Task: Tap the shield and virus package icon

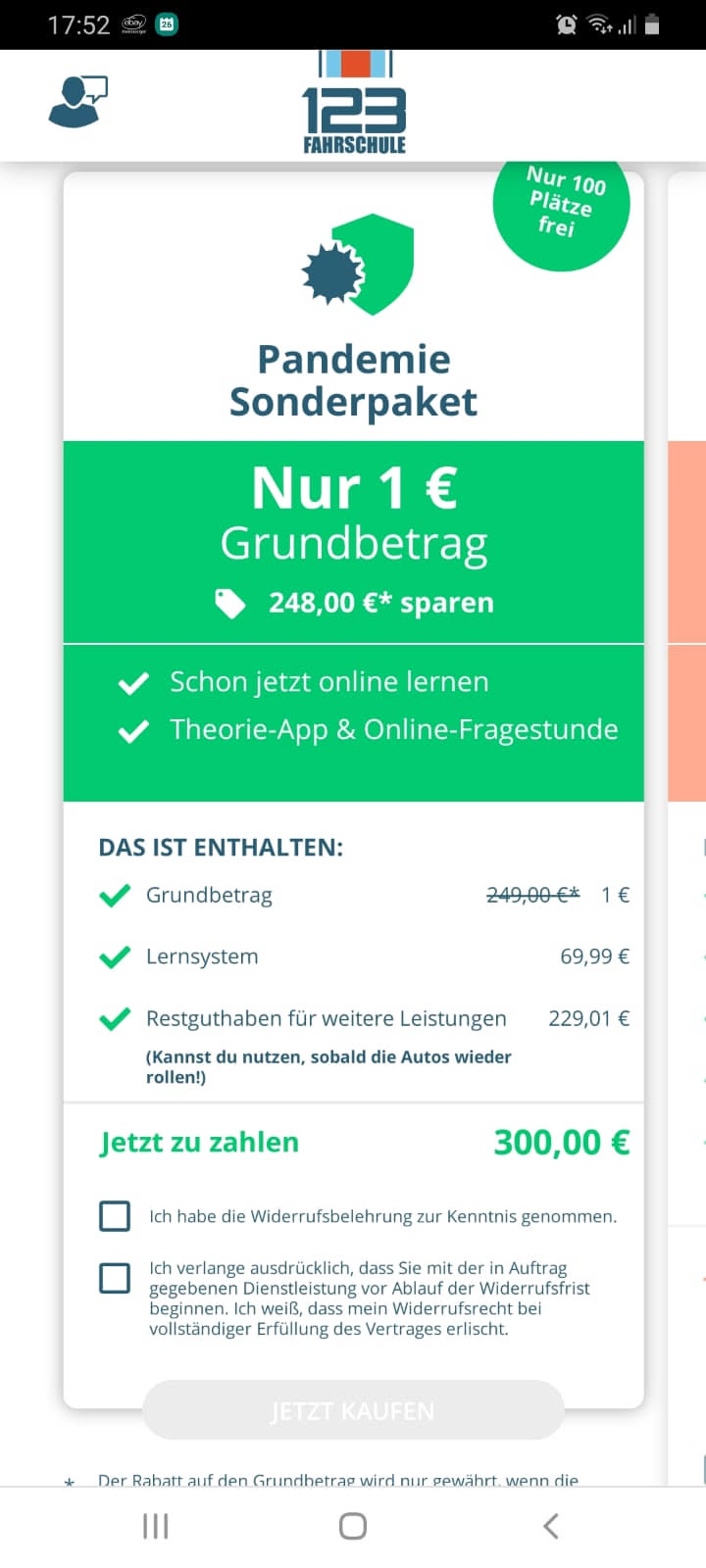Action: pos(359,265)
